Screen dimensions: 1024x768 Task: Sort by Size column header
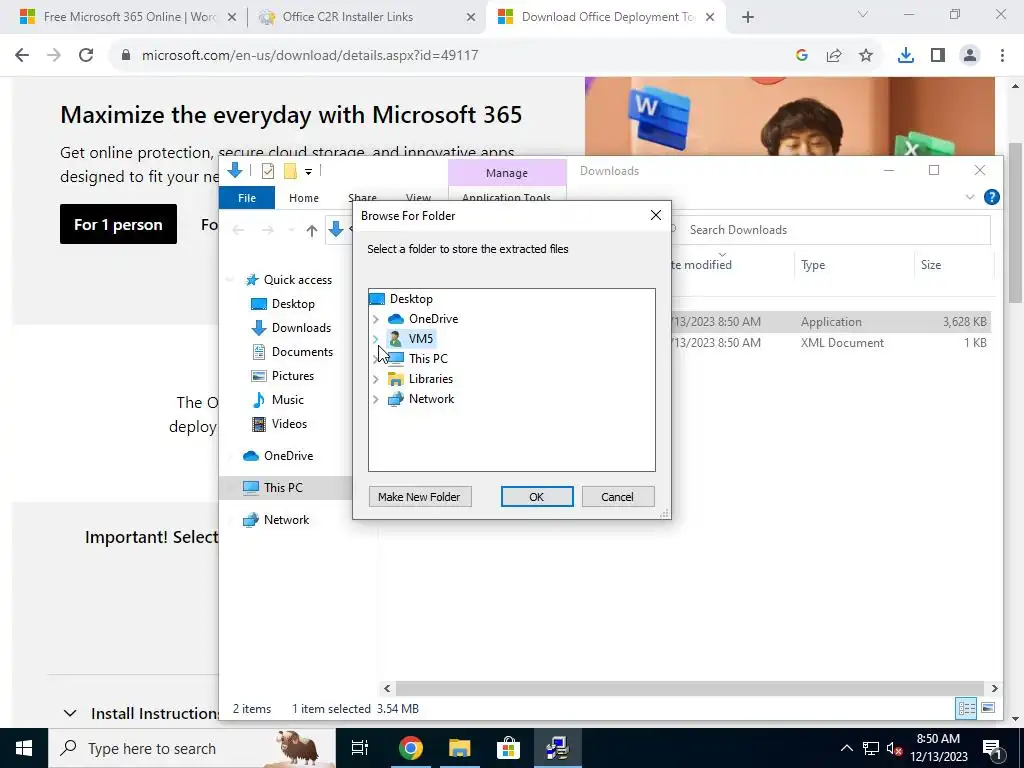coord(953,264)
